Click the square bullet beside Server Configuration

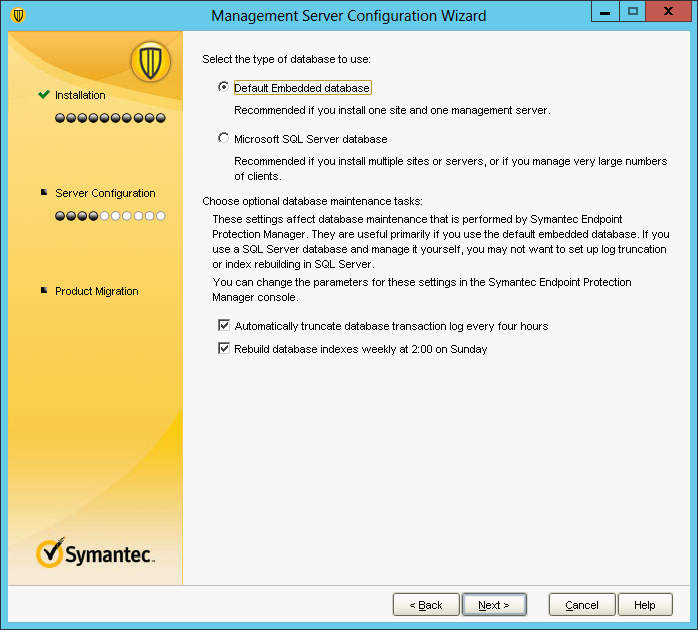tap(44, 192)
